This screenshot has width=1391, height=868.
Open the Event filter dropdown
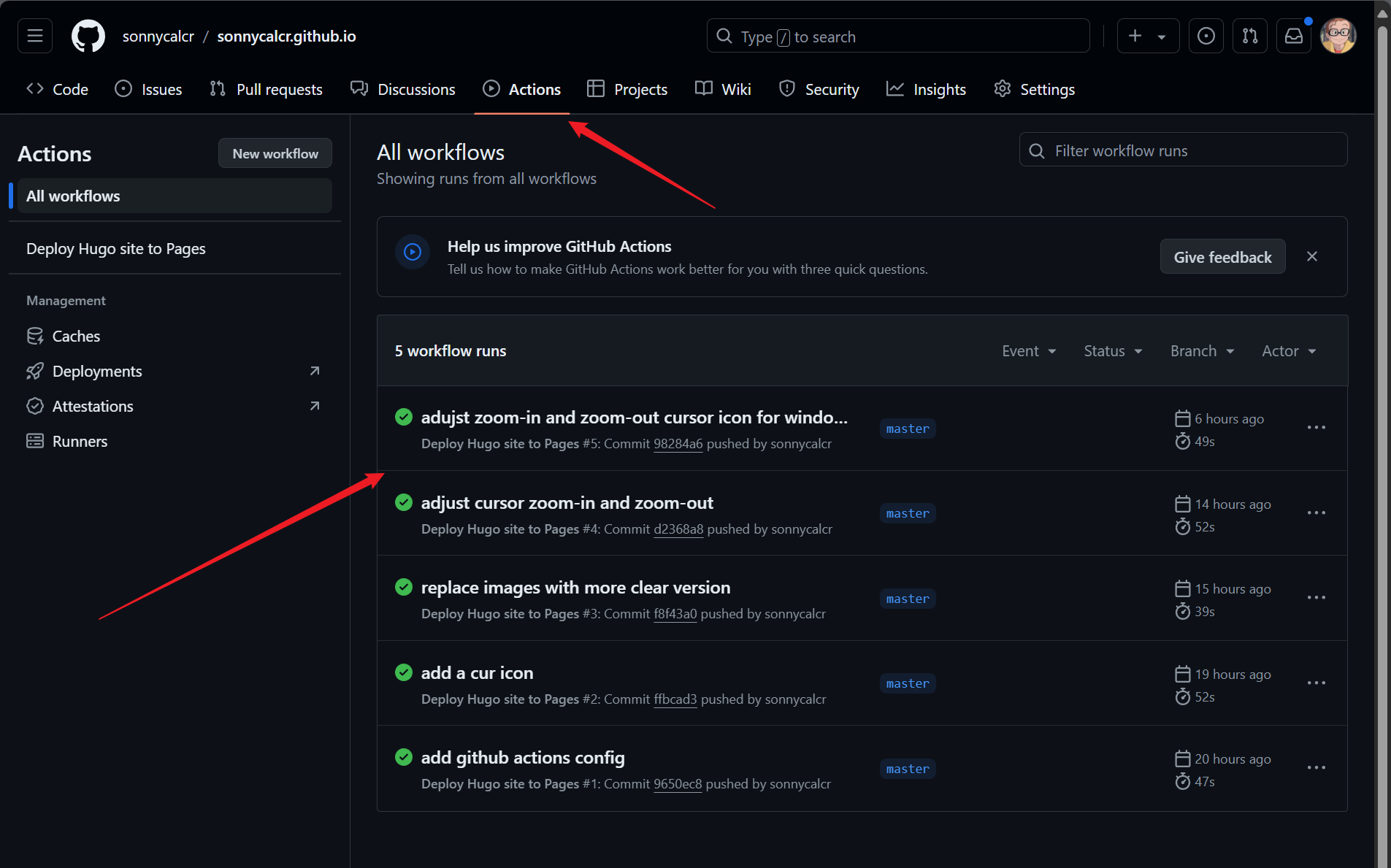point(1029,350)
